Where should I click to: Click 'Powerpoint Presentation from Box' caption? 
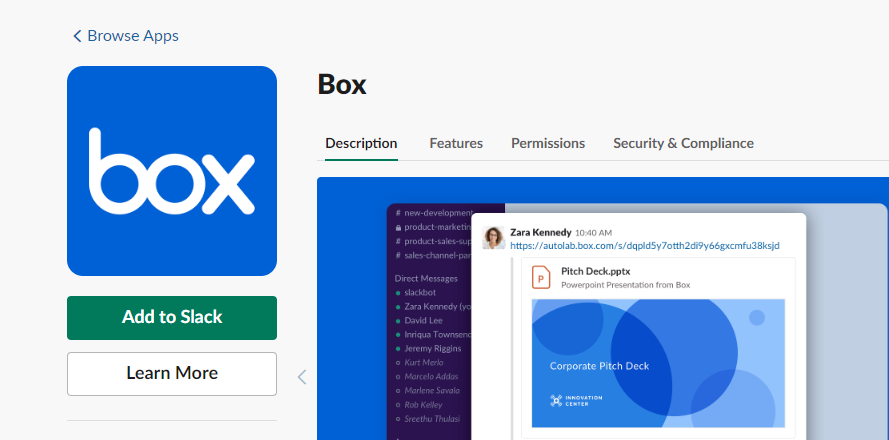point(625,285)
